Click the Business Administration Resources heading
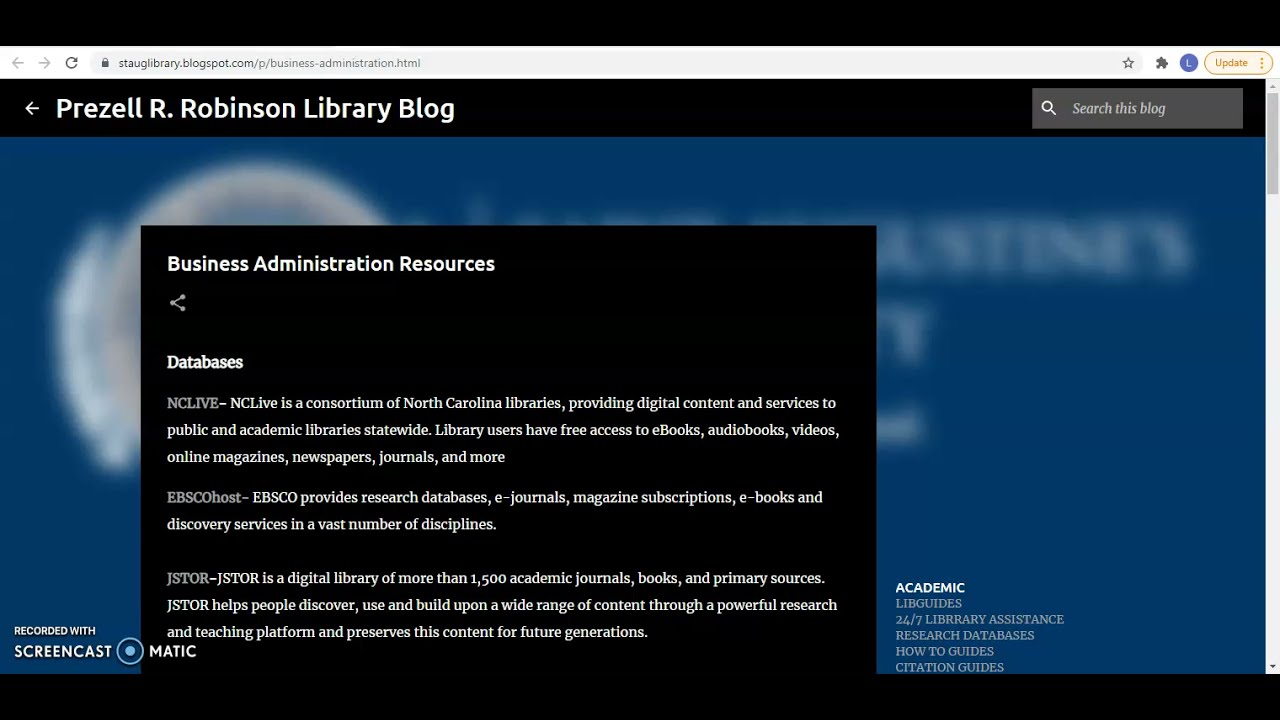The width and height of the screenshot is (1280, 720). 331,264
